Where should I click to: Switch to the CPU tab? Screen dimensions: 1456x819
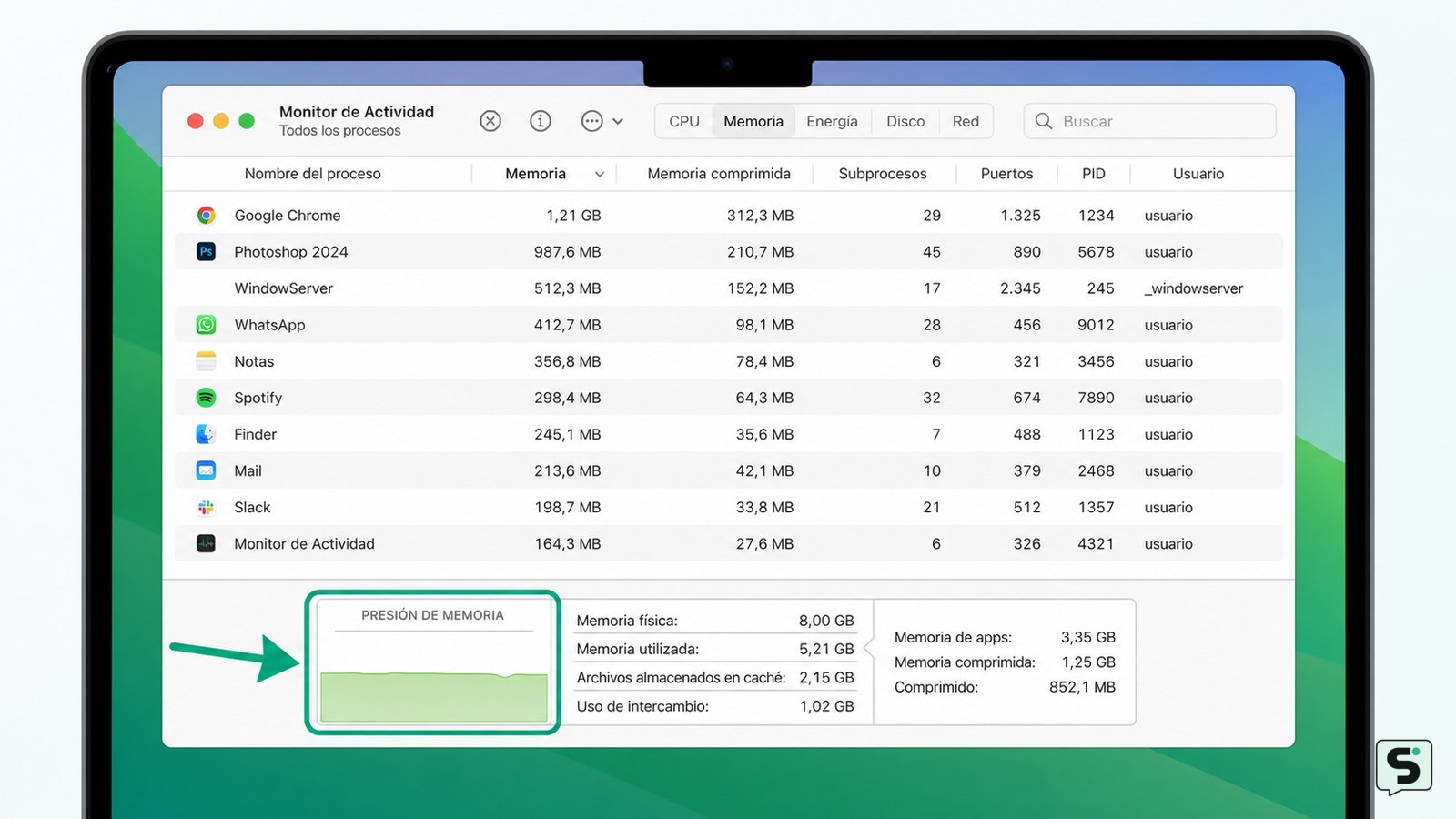tap(684, 121)
